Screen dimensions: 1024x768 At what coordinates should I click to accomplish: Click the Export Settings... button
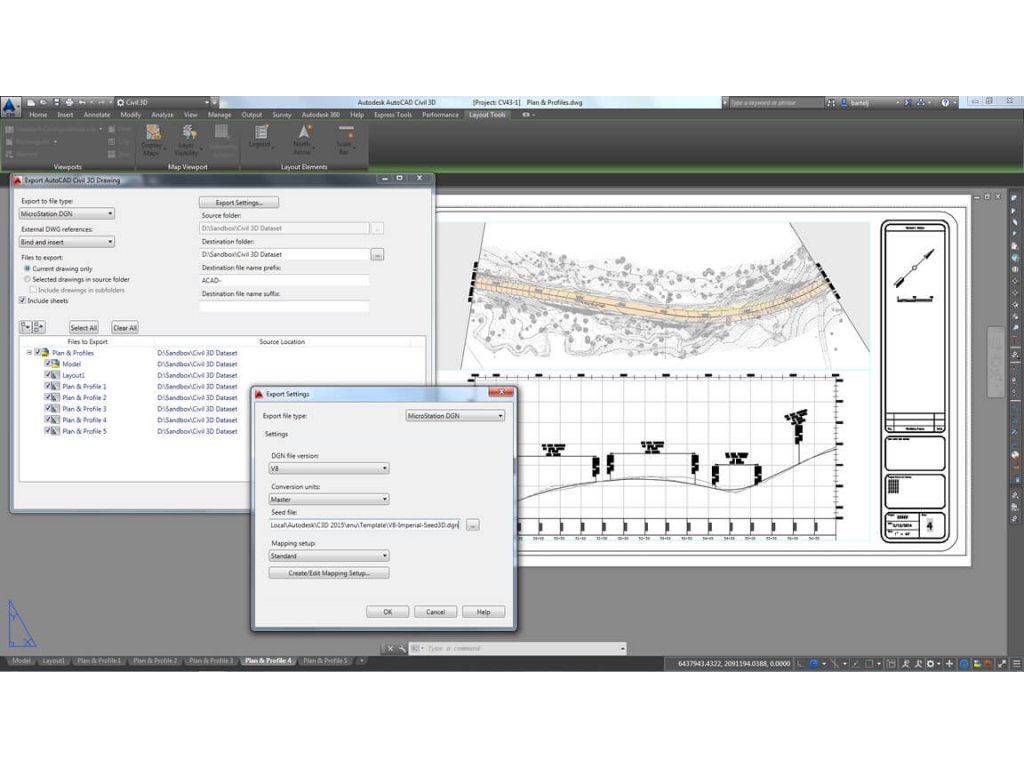point(239,202)
